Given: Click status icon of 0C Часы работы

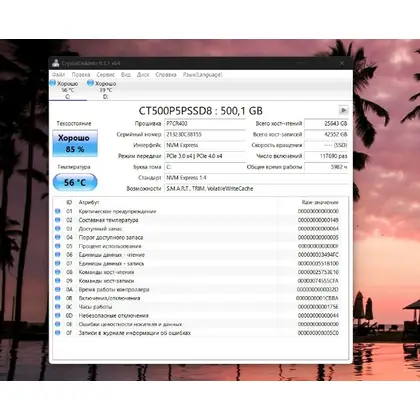Looking at the screenshot, I should point(58,307).
